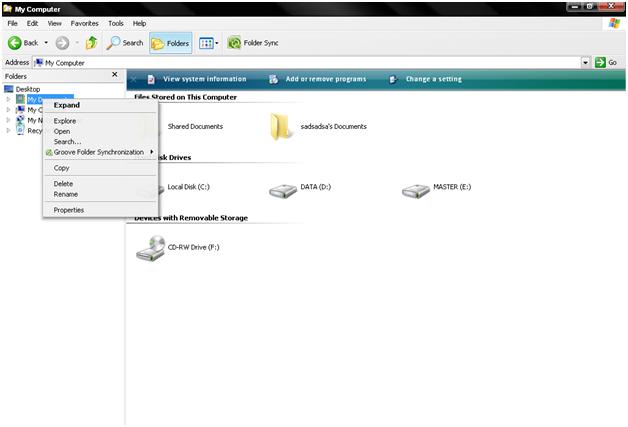Click the Forward arrow icon
The image size is (628, 427).
click(62, 43)
